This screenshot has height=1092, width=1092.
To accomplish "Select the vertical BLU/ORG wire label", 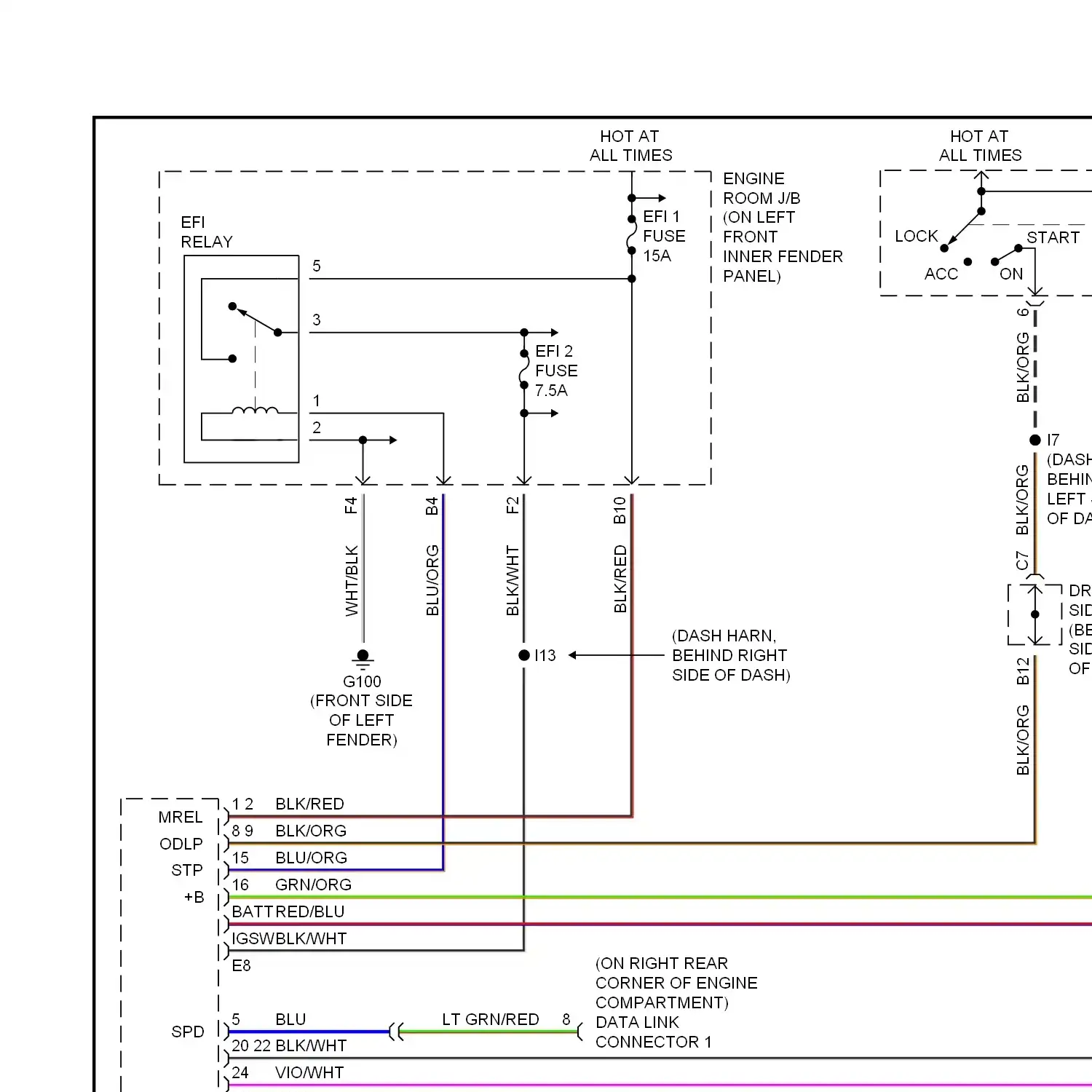I will pyautogui.click(x=432, y=580).
